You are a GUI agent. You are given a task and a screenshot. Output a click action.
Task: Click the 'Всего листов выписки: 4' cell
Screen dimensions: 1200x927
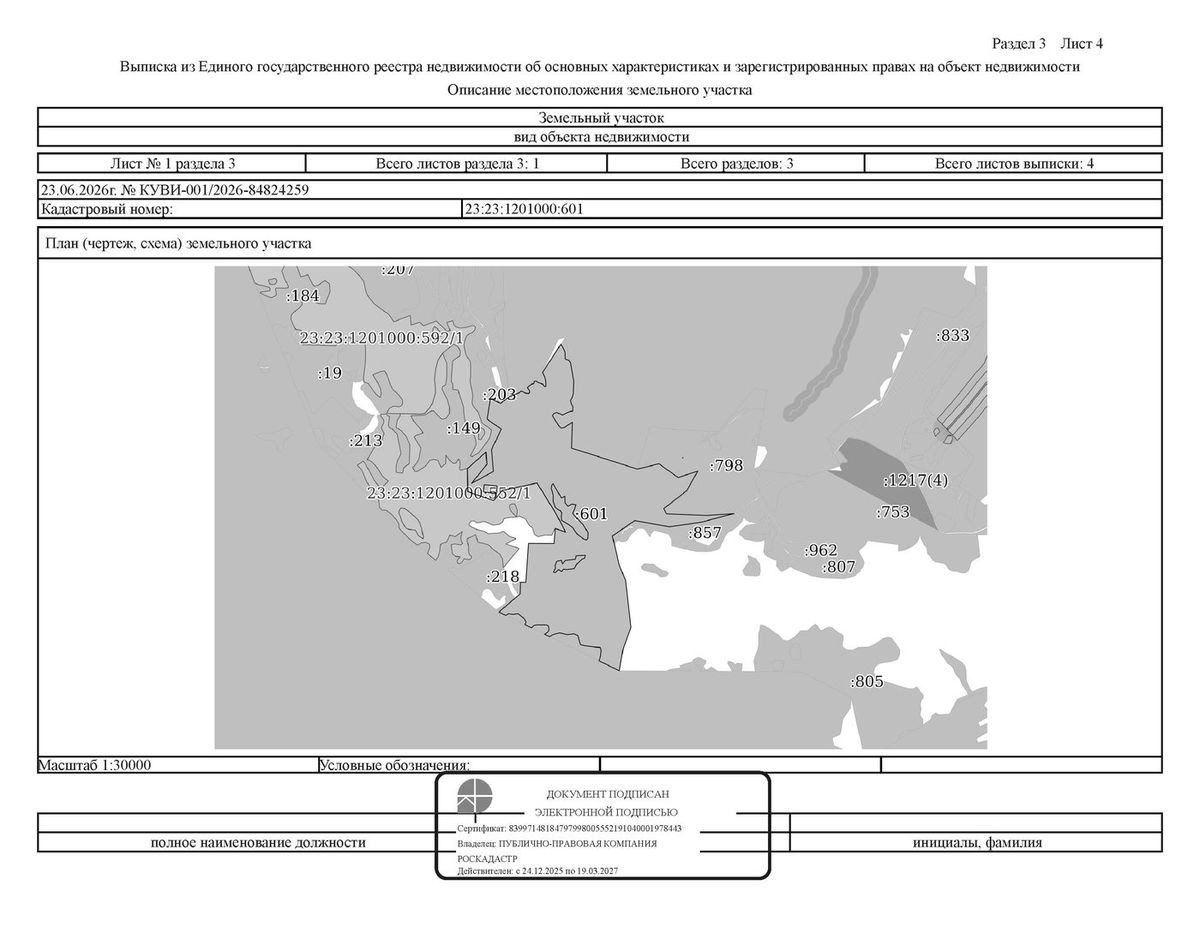1014,164
